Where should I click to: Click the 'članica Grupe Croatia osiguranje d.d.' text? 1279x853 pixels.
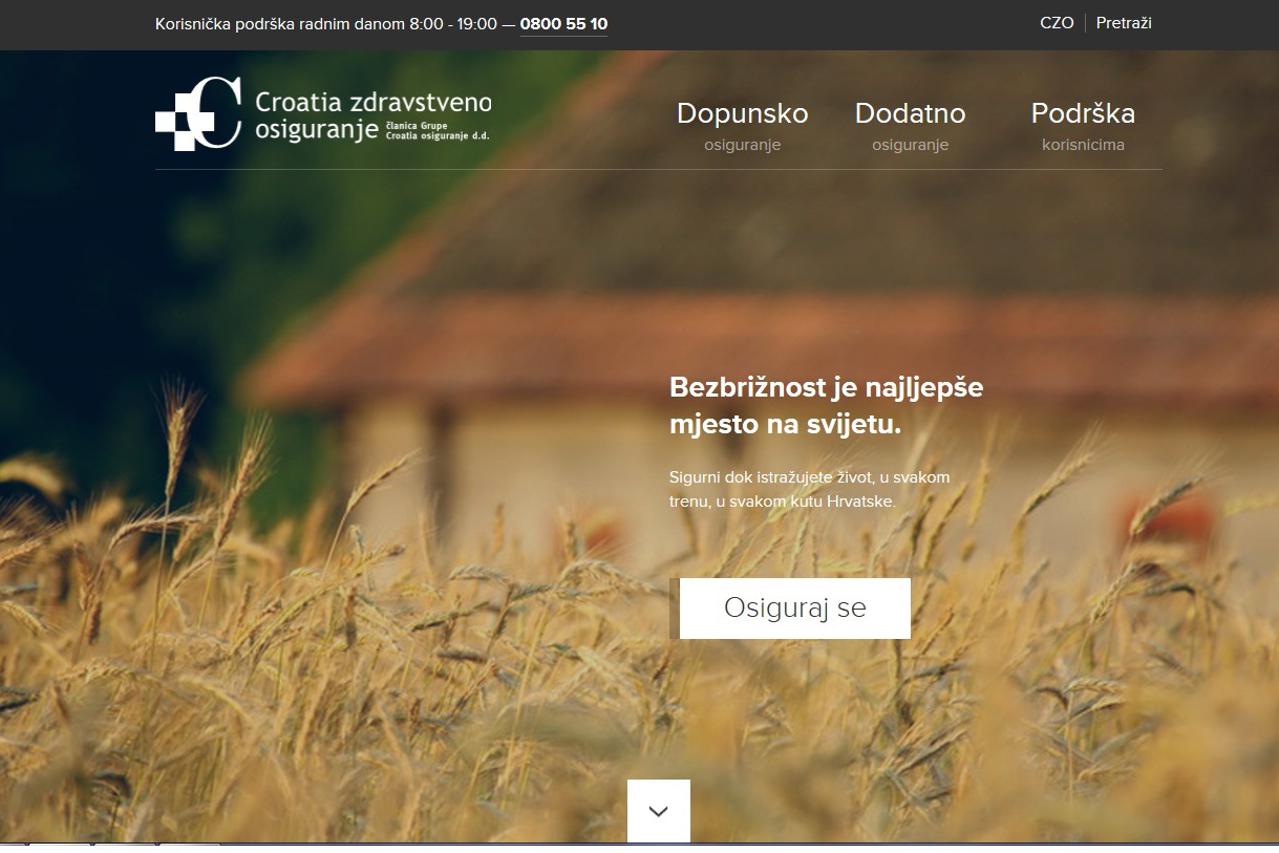click(x=437, y=131)
